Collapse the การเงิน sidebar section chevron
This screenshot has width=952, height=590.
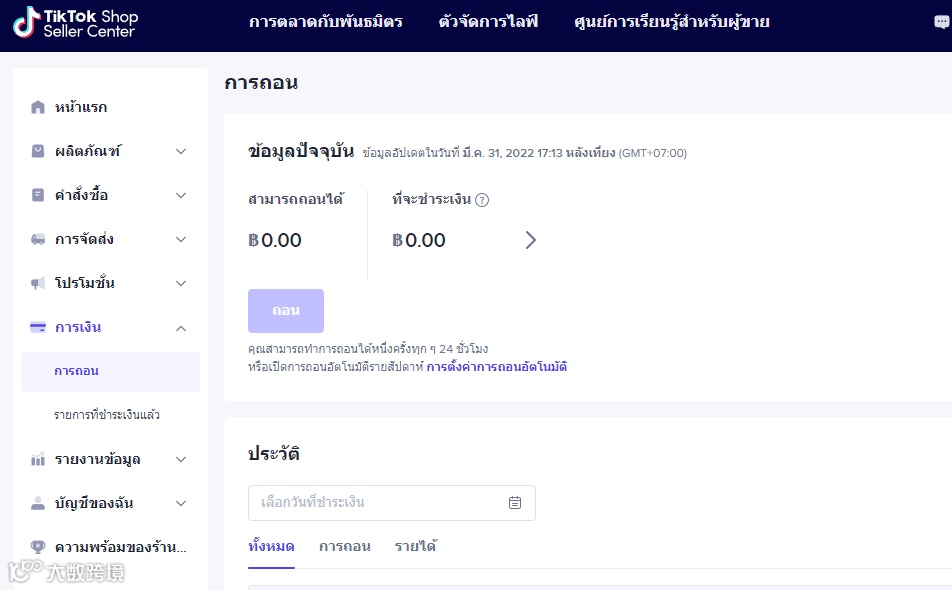click(x=181, y=327)
